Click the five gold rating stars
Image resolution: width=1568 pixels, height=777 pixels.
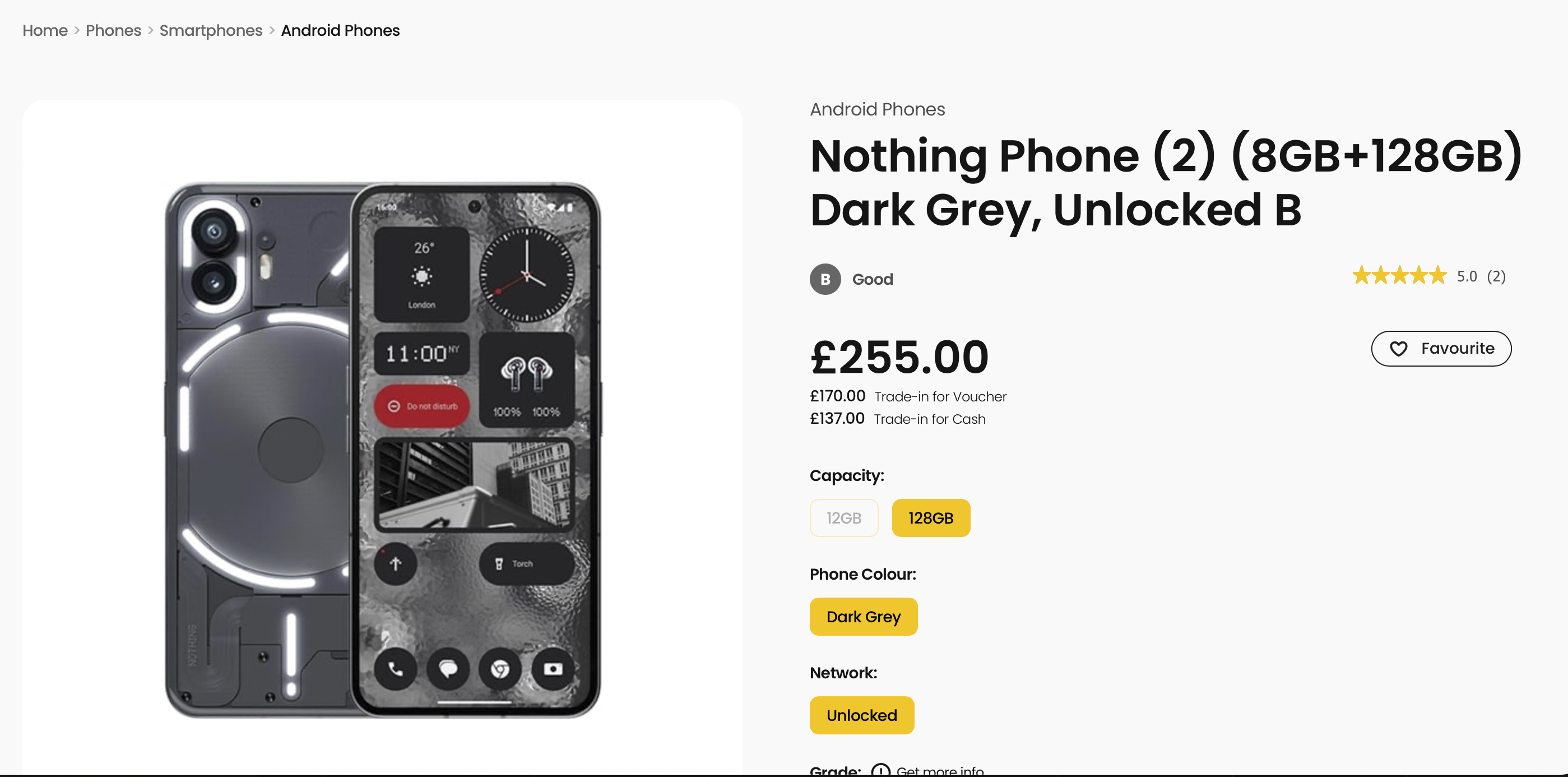click(x=1399, y=276)
